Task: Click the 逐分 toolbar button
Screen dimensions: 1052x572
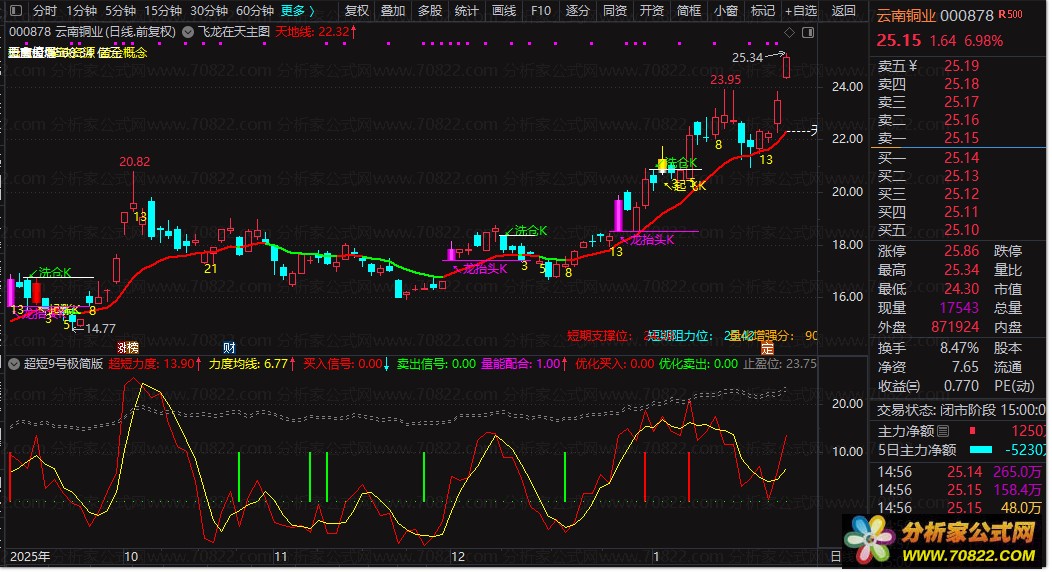Action: coord(577,11)
